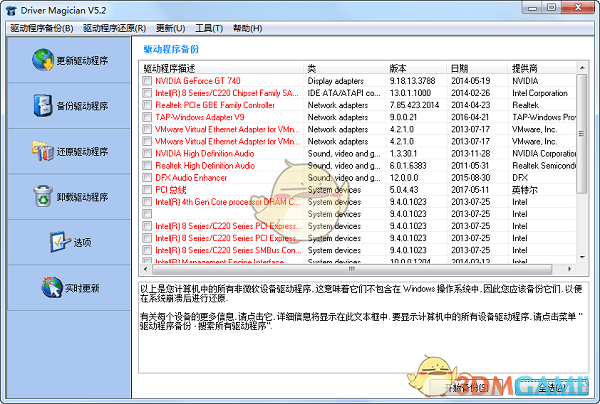The height and width of the screenshot is (404, 600).
Task: Sort by the 驱动程序描述 column header
Action: tap(222, 68)
